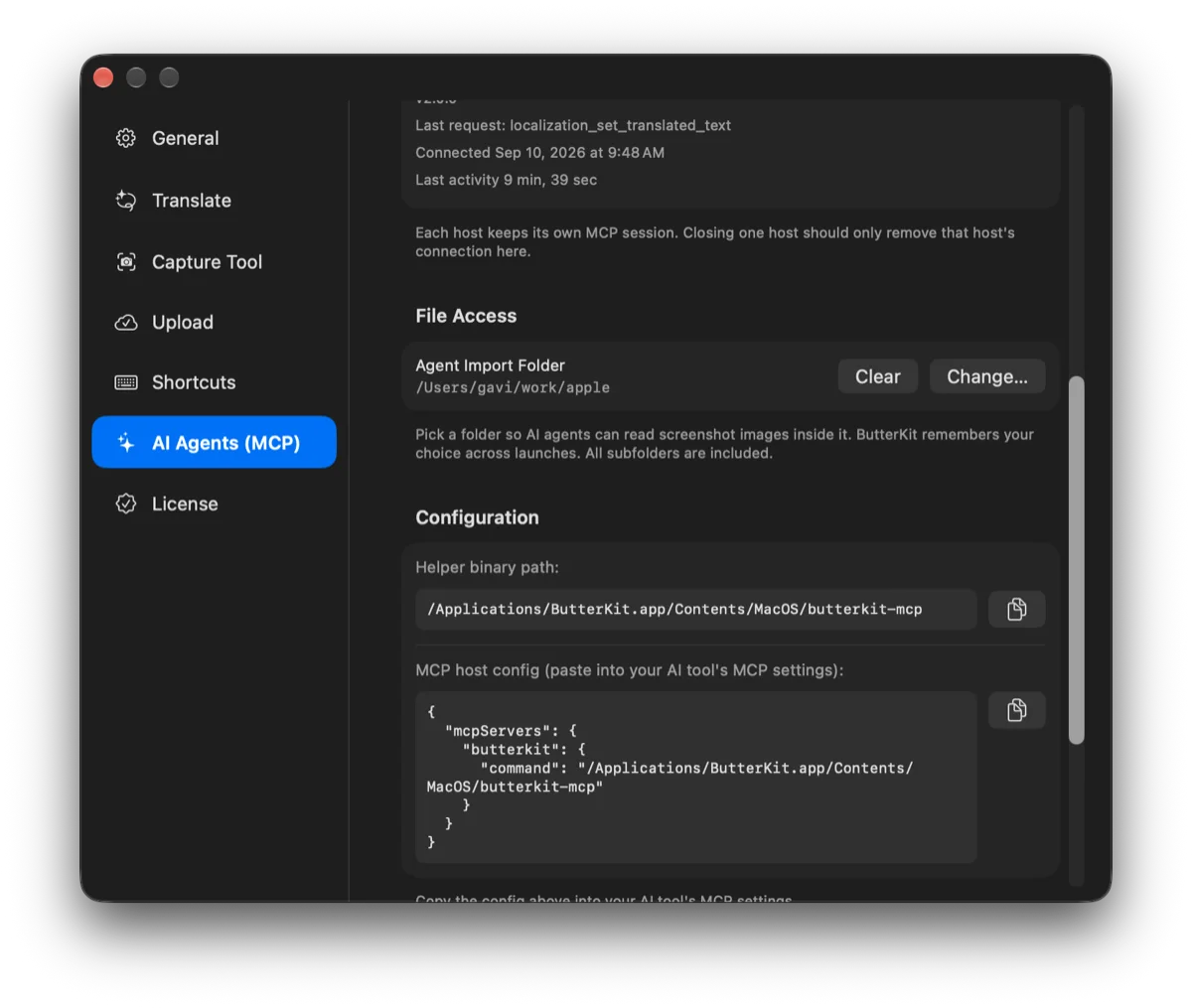Click the Helper binary path: label
This screenshot has width=1192, height=1008.
487,567
